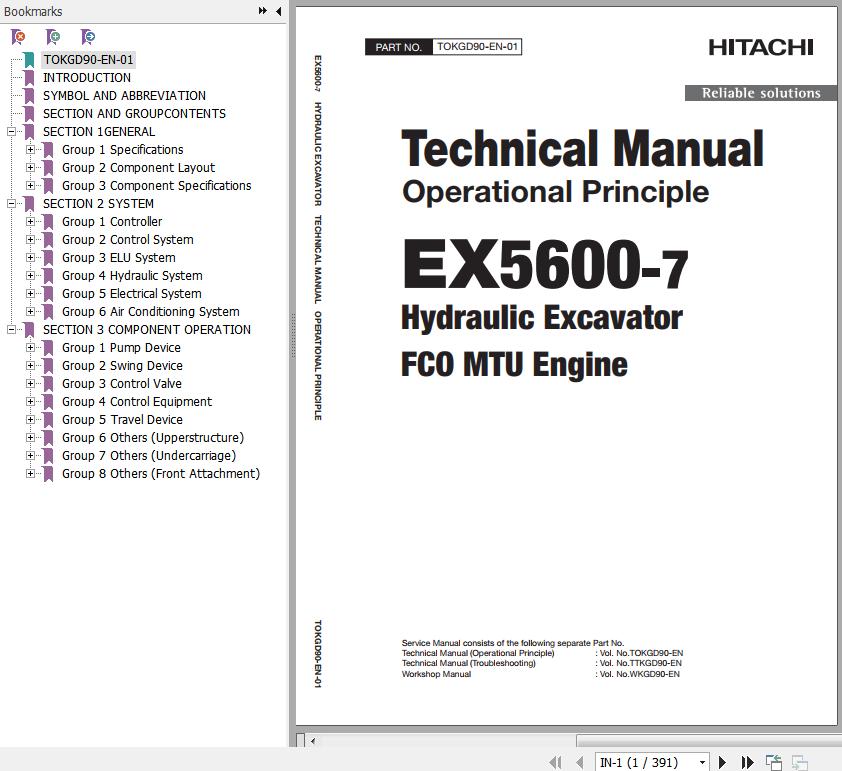Jump to Group 1 Controller bookmark
Viewport: 842px width, 771px height.
[x=112, y=221]
